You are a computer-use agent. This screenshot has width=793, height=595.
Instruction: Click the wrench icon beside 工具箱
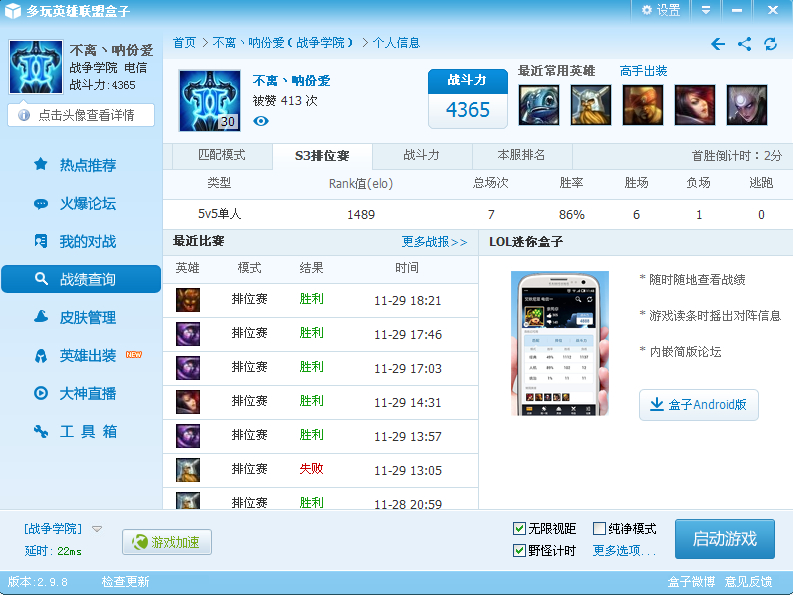(x=41, y=432)
